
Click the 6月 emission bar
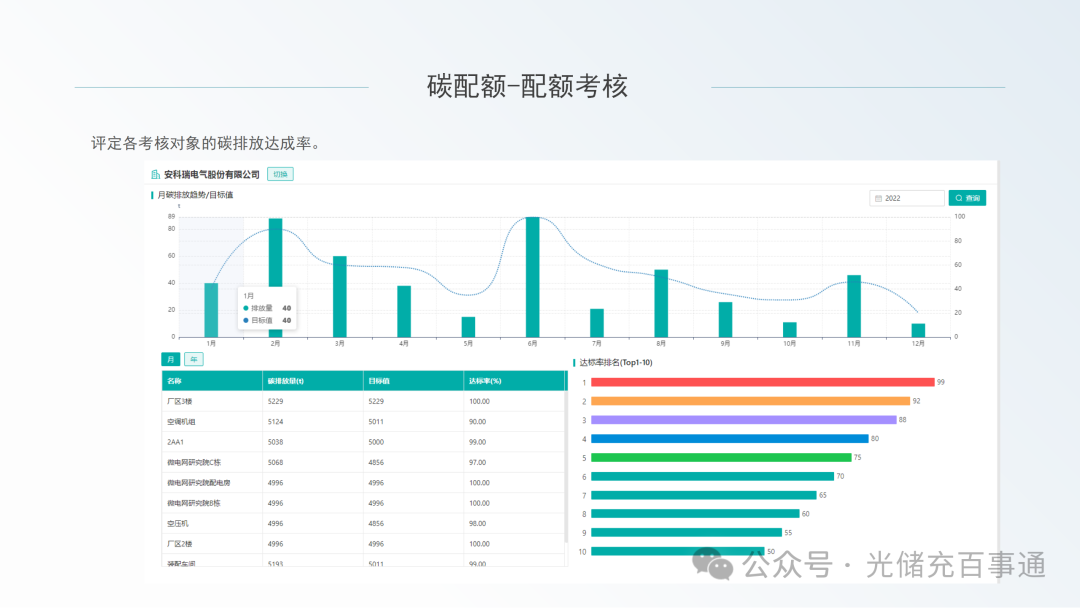point(532,277)
